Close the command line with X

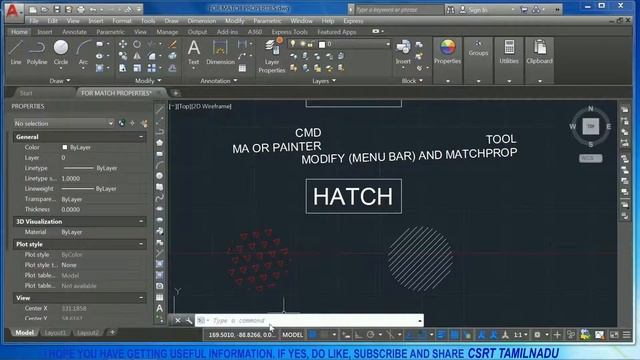(x=178, y=321)
